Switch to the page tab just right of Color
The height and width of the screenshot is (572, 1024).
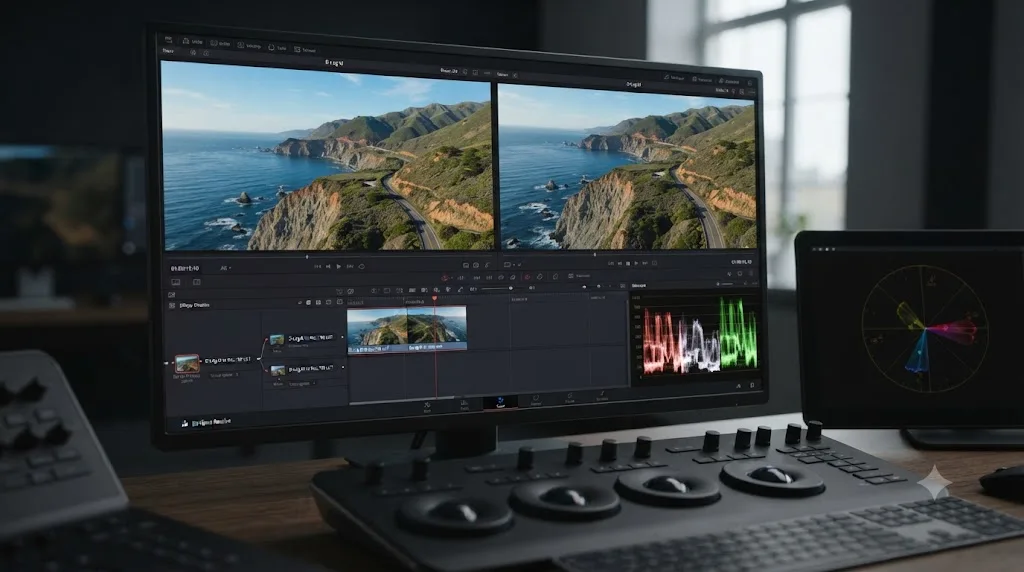tap(536, 400)
